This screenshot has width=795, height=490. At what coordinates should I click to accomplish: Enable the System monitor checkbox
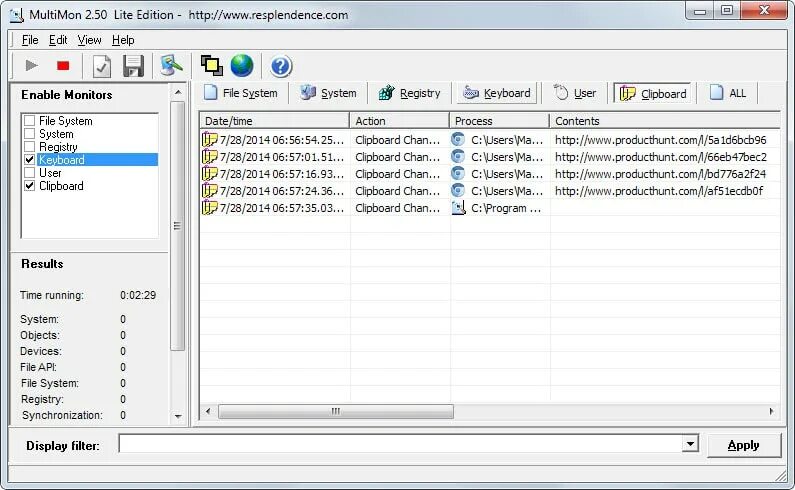[30, 134]
